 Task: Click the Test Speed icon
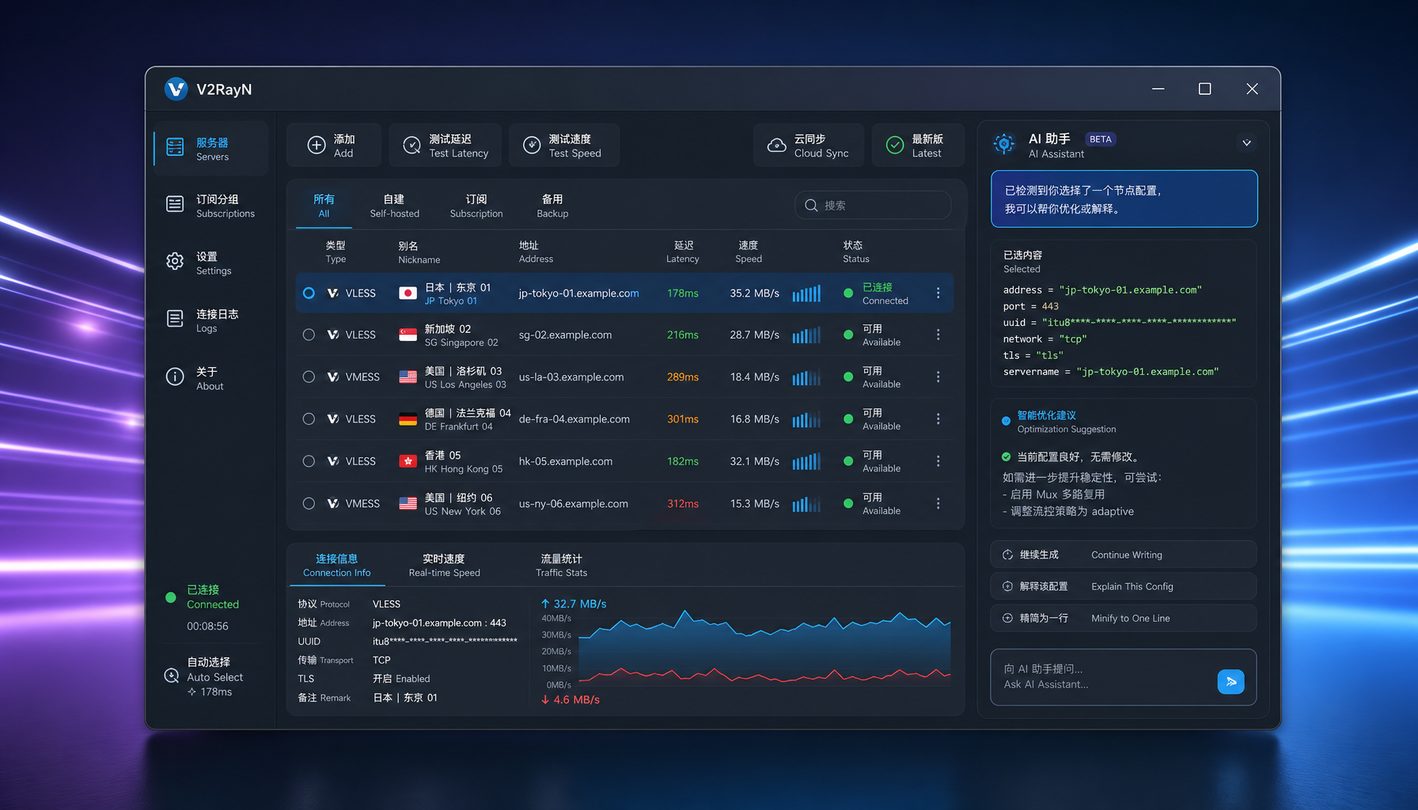pos(532,145)
